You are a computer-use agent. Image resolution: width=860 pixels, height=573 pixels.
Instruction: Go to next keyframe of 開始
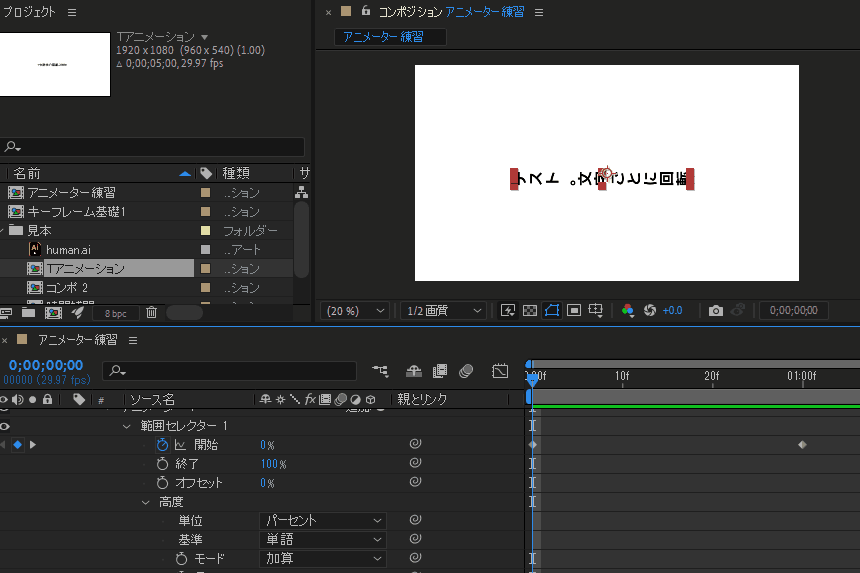pyautogui.click(x=33, y=445)
